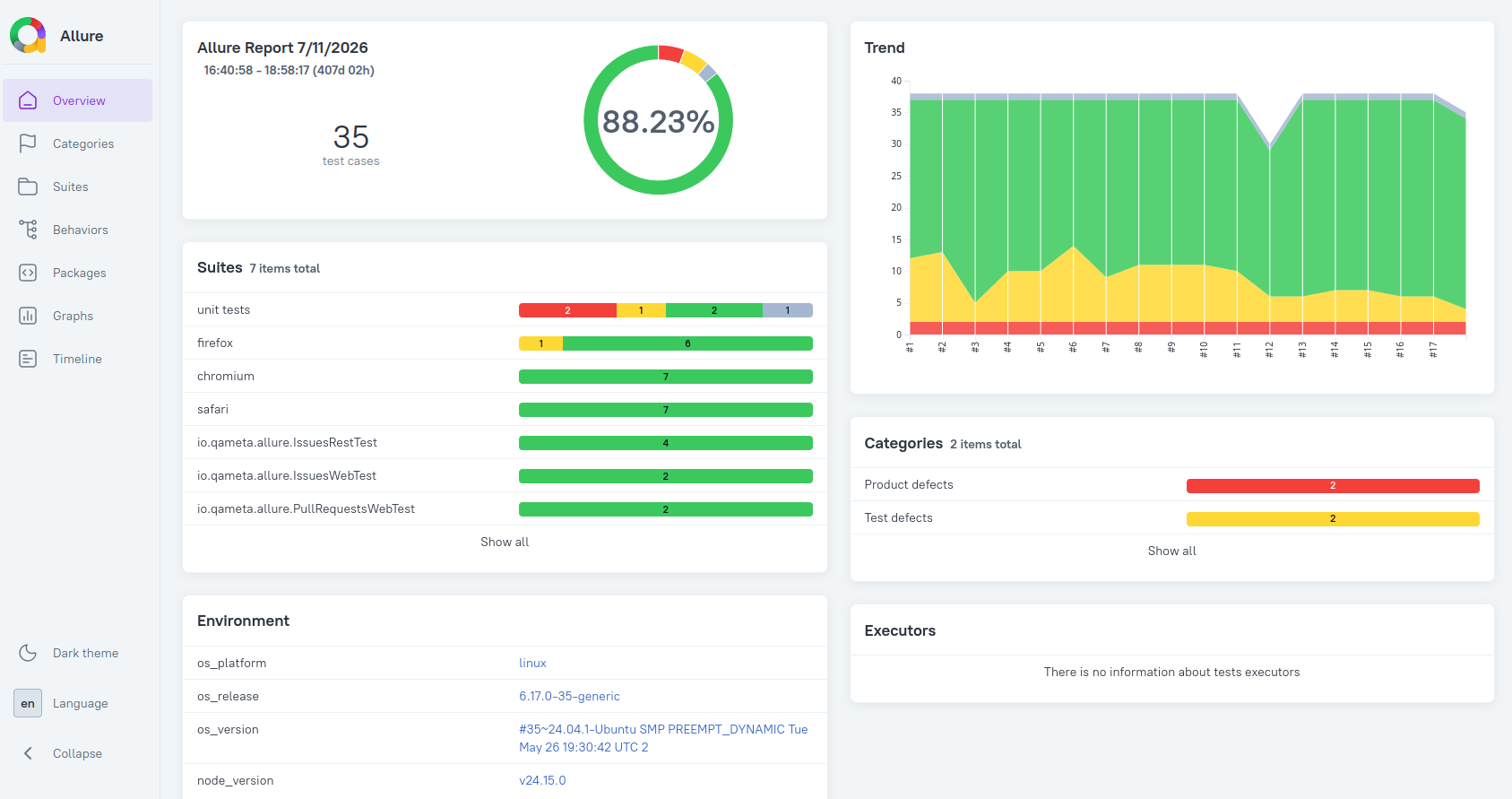
Task: Open Overview via its home icon
Action: click(28, 100)
